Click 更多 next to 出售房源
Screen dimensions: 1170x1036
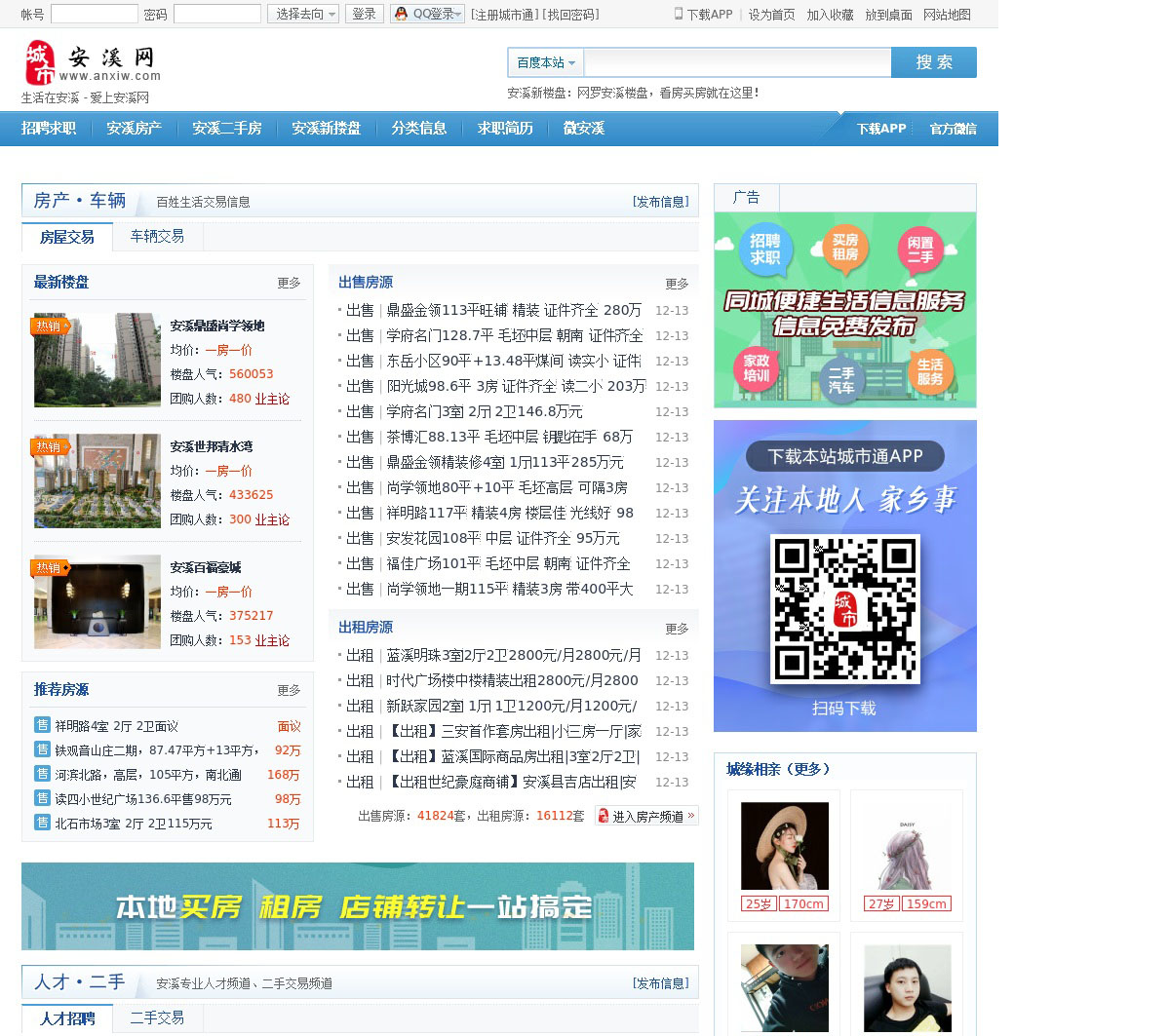point(677,284)
